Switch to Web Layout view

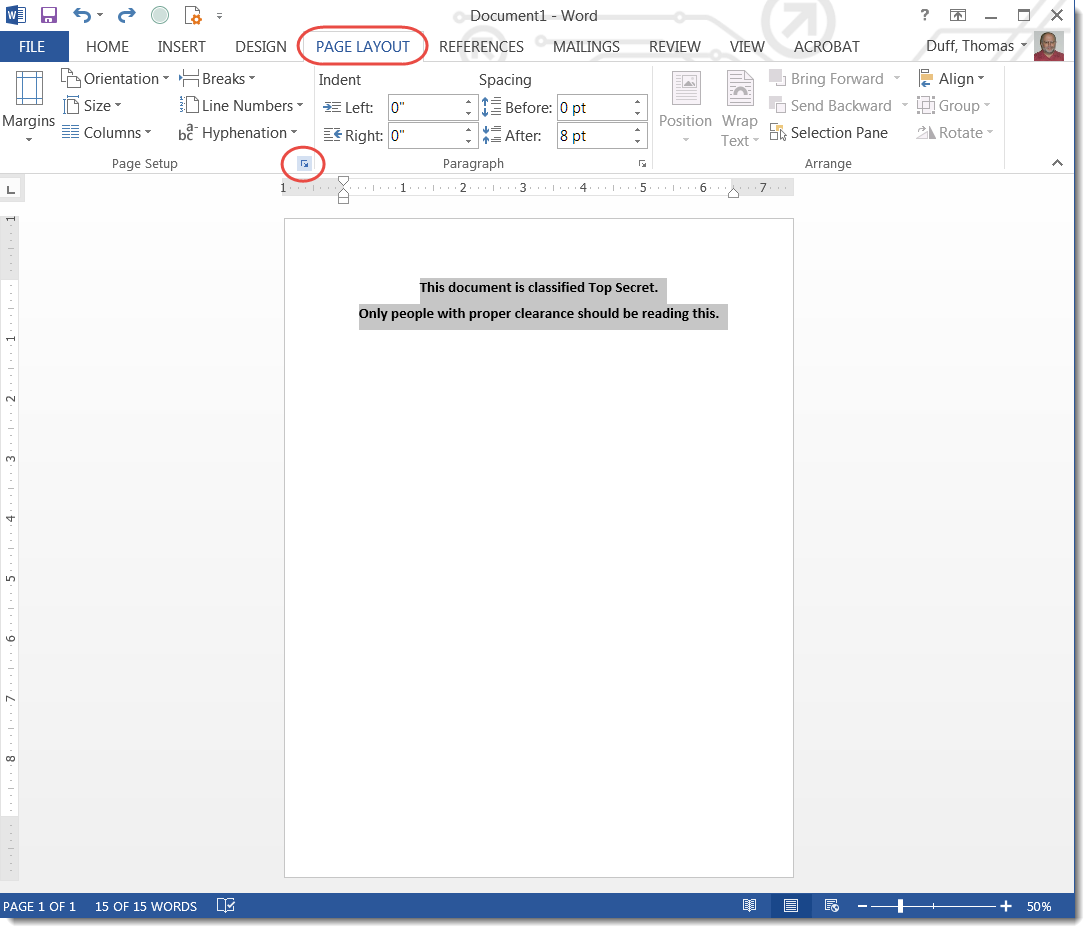[831, 906]
